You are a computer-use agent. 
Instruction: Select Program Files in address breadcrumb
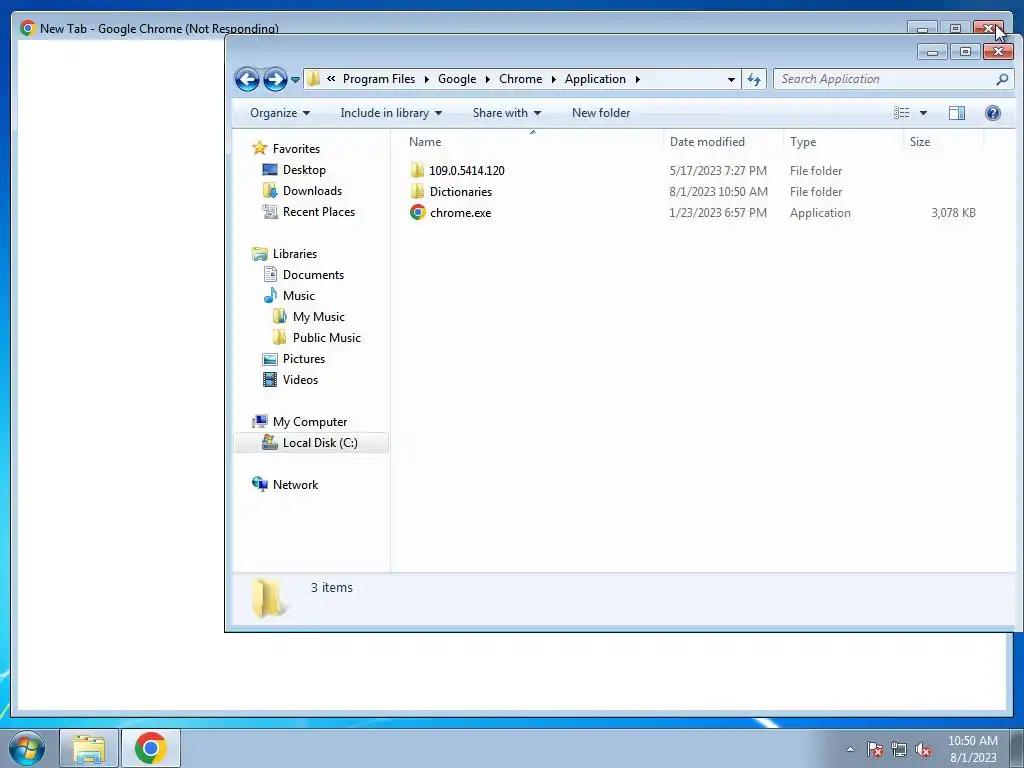tap(379, 79)
